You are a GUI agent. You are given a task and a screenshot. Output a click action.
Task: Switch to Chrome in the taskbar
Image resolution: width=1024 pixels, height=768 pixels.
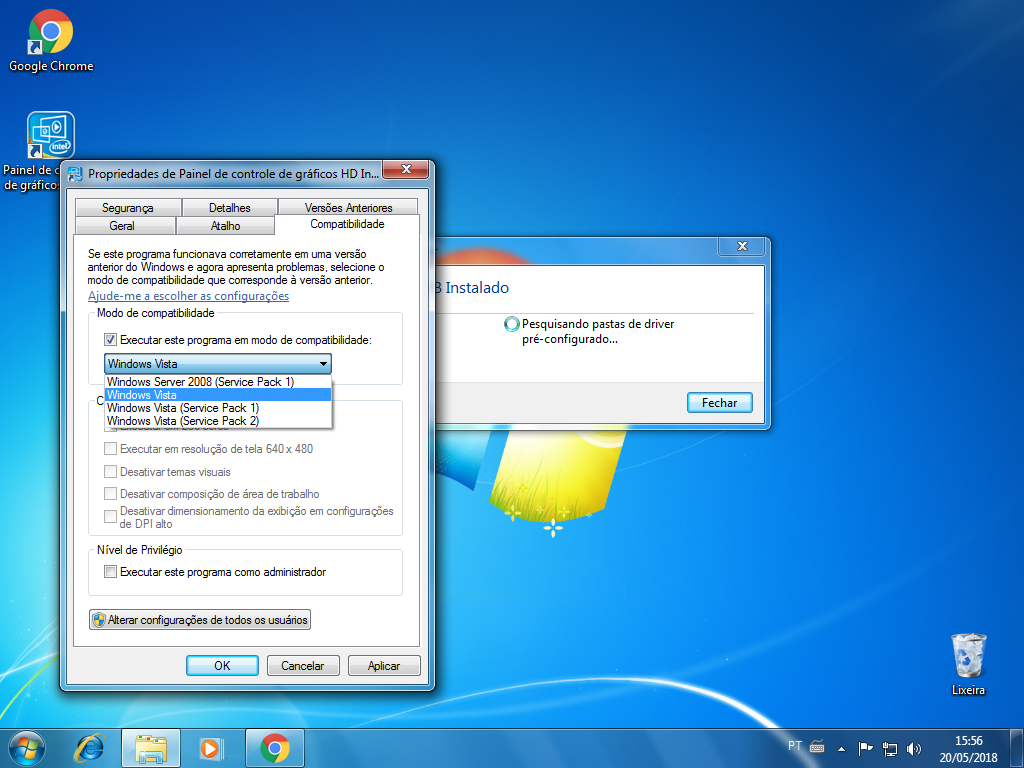275,748
